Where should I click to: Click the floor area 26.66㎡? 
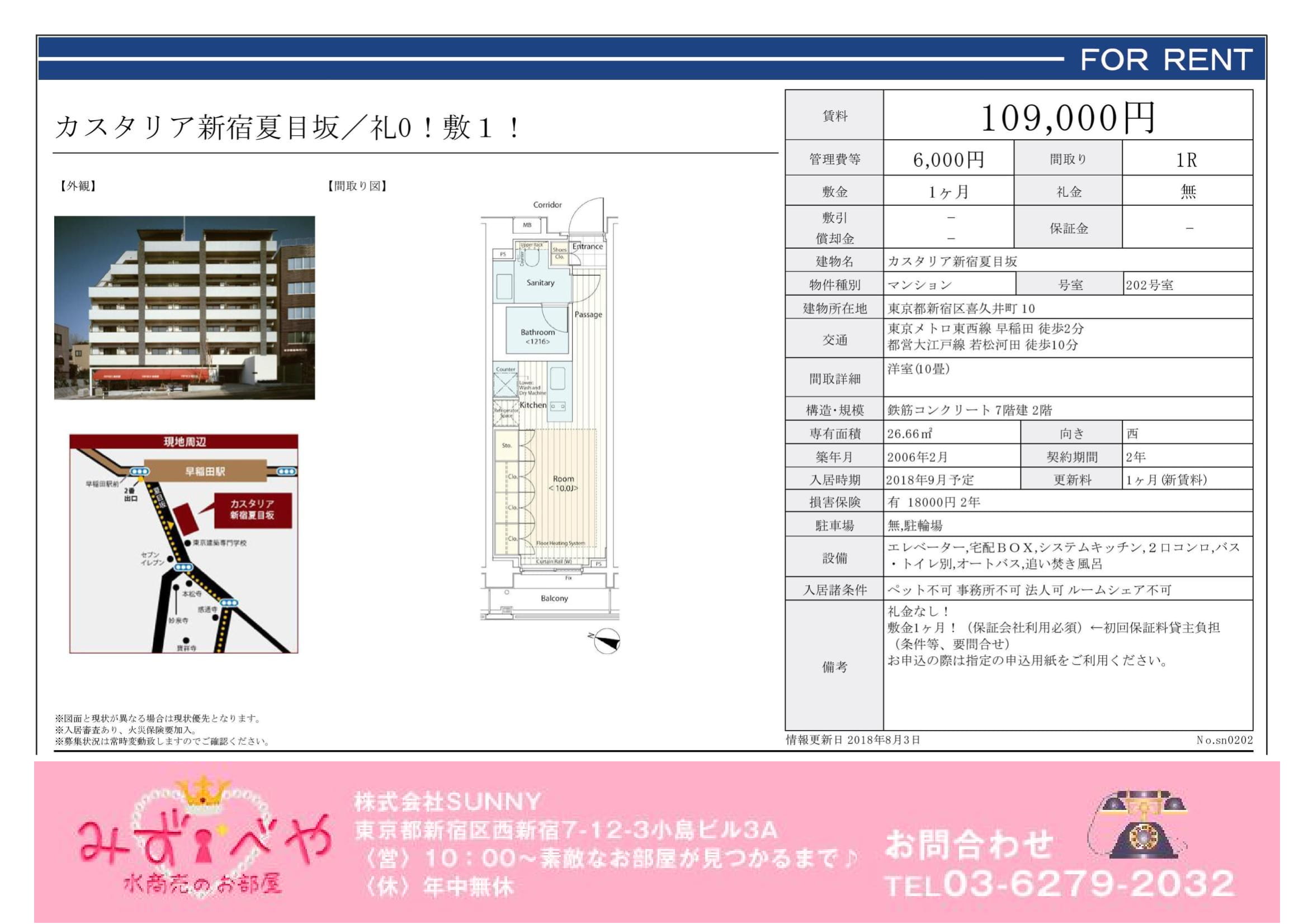(910, 434)
